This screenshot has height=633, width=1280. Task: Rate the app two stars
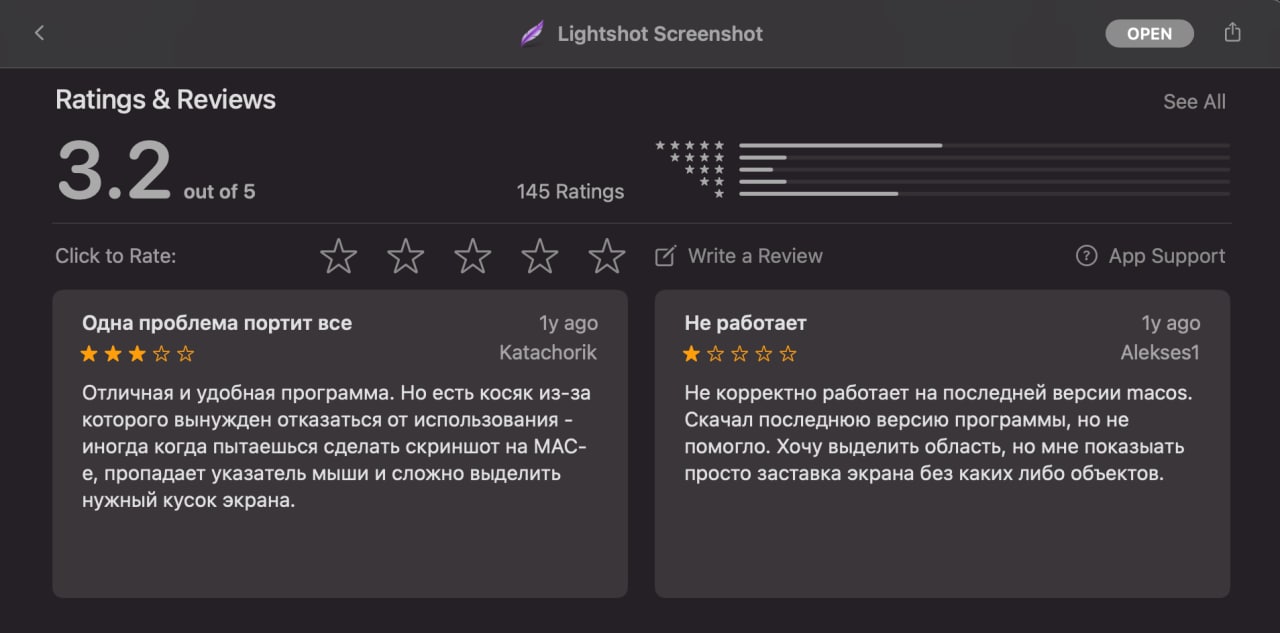coord(406,256)
